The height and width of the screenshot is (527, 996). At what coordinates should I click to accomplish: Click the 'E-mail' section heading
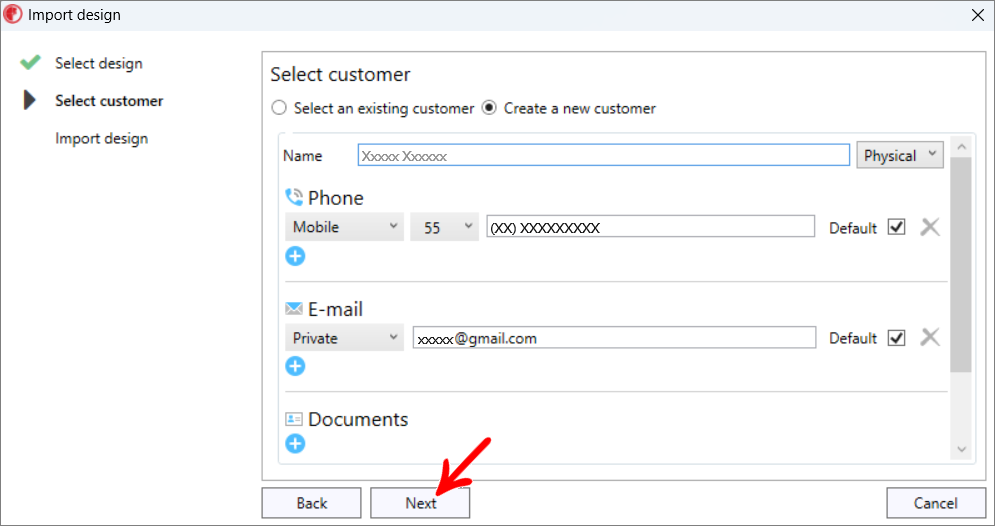(x=335, y=309)
